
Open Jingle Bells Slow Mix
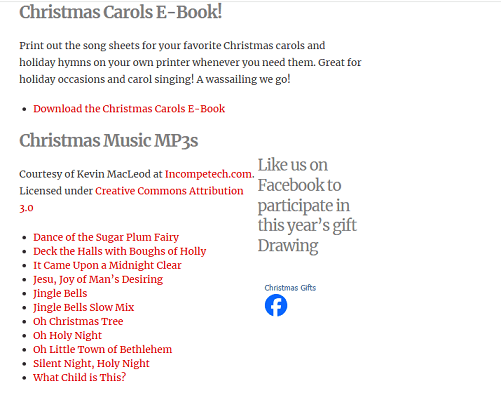[83, 307]
